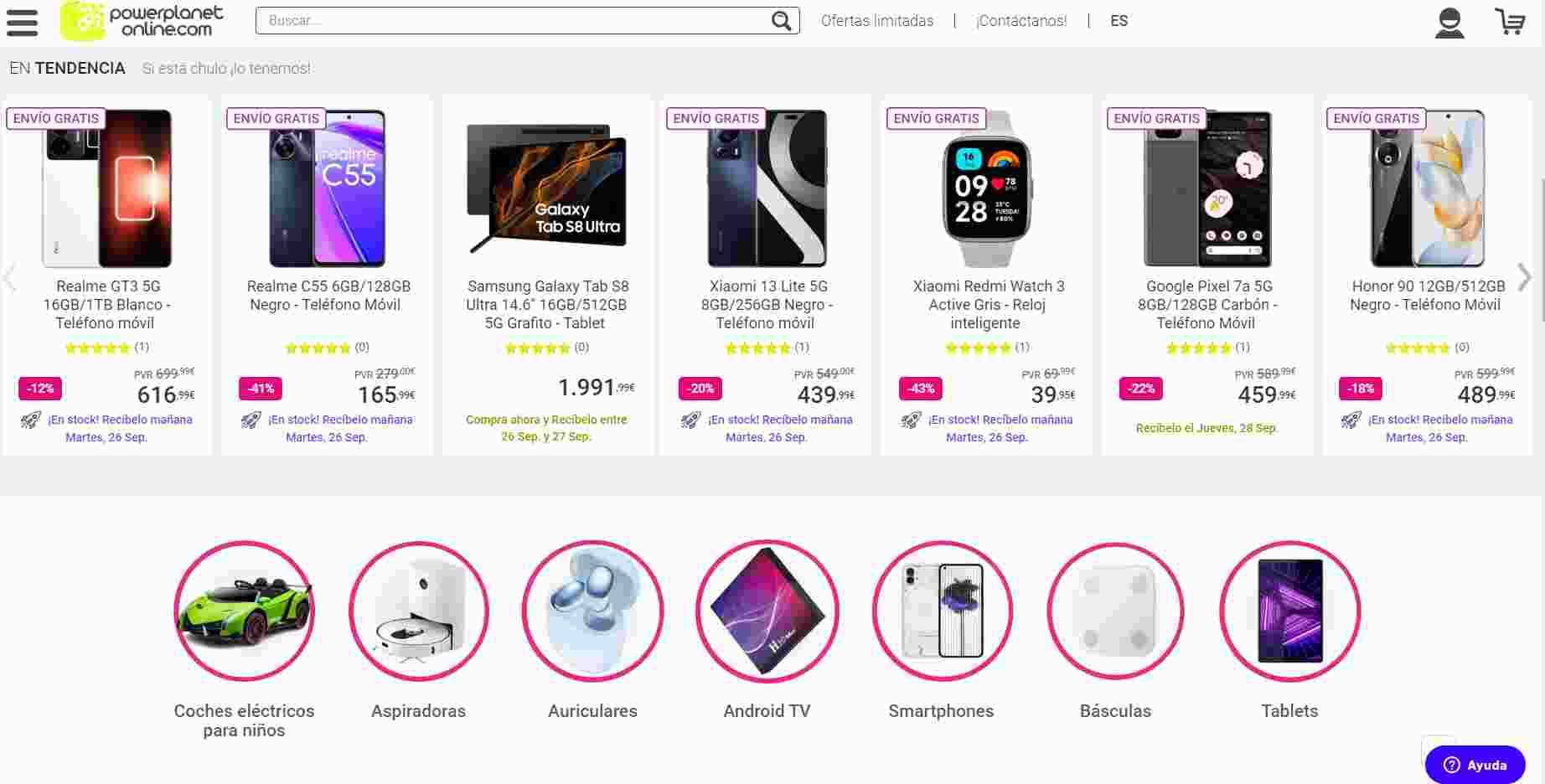1545x784 pixels.
Task: Click the powerplanetonline.com logo
Action: click(x=142, y=21)
